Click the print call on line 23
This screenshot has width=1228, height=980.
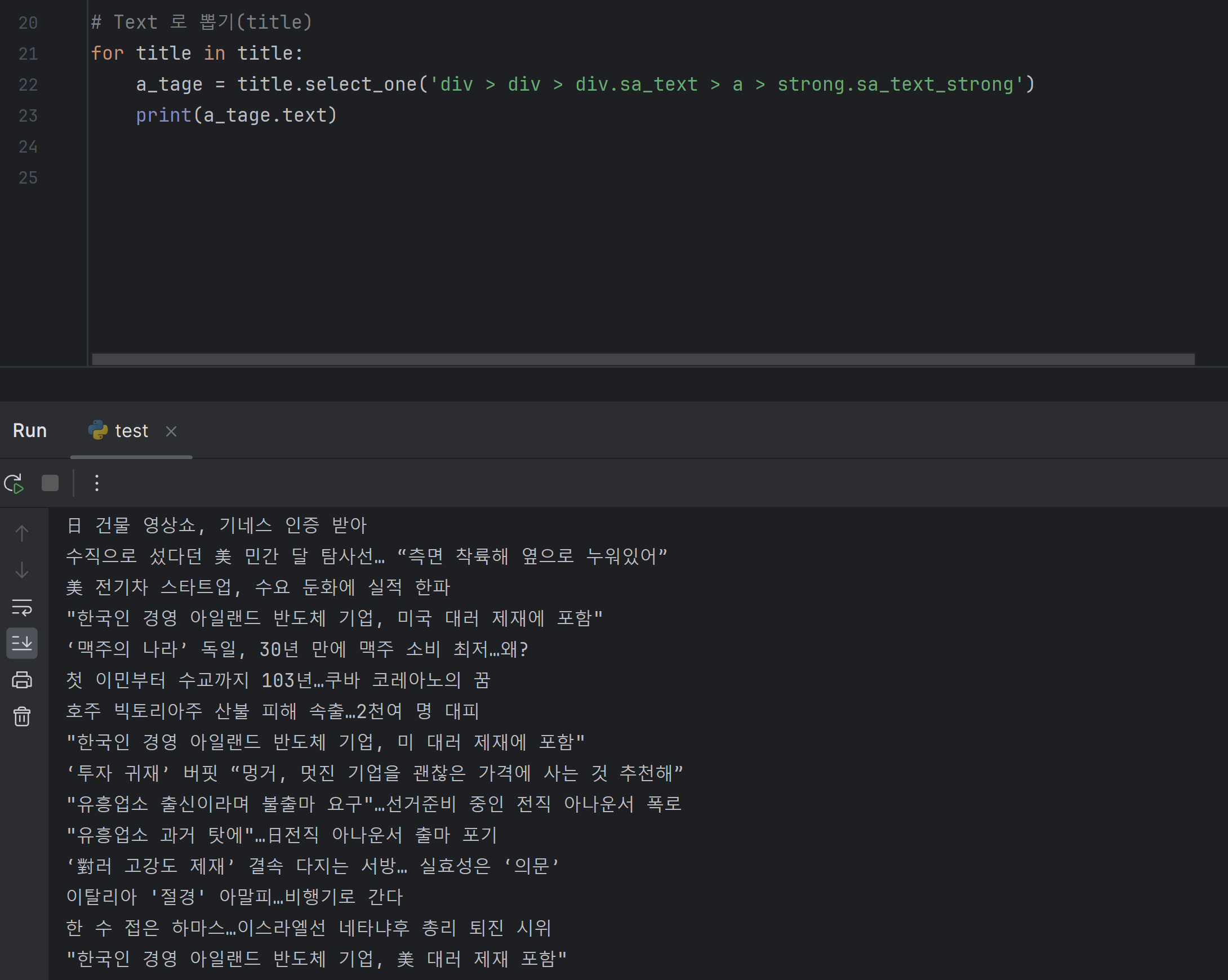coord(163,115)
